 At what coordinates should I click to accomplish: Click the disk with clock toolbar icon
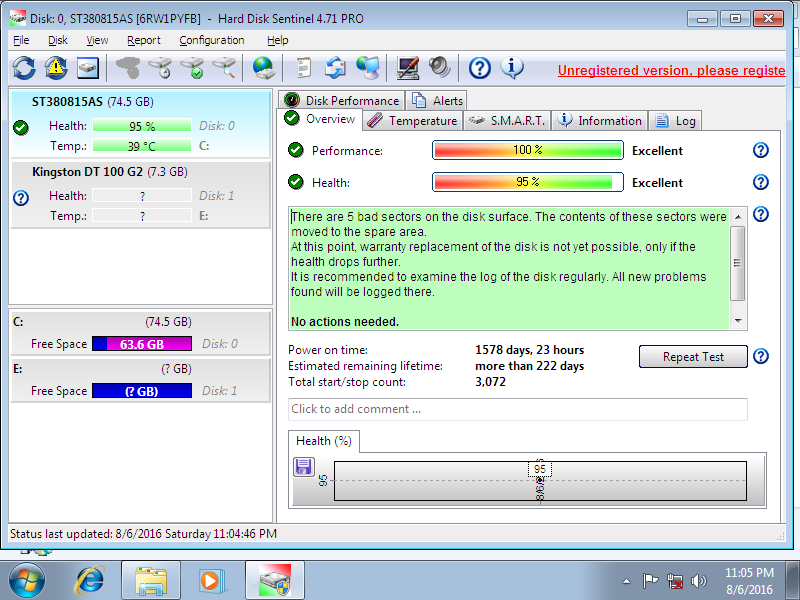point(160,68)
